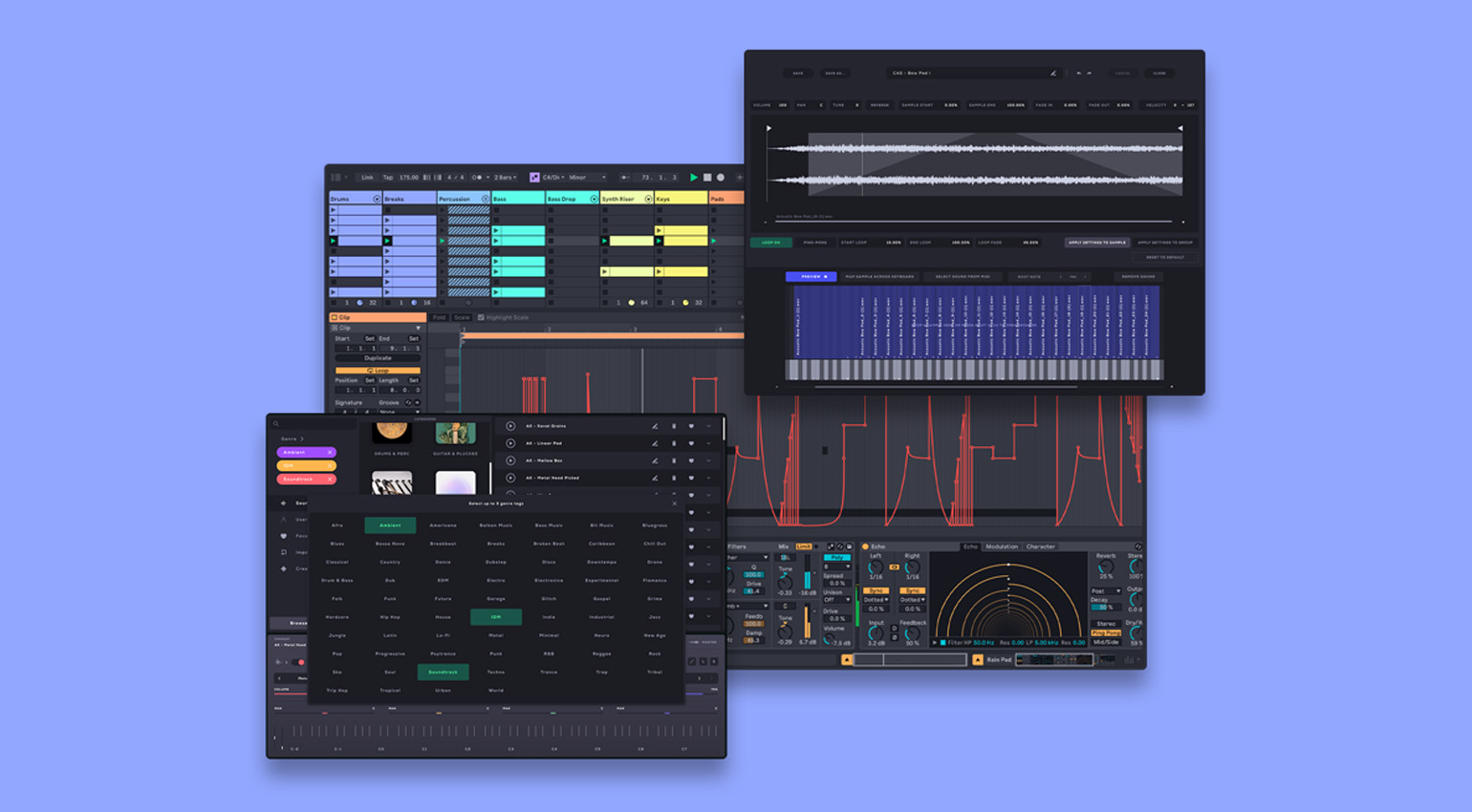Open the Minor scale dropdown
Image resolution: width=1472 pixels, height=812 pixels.
click(587, 178)
